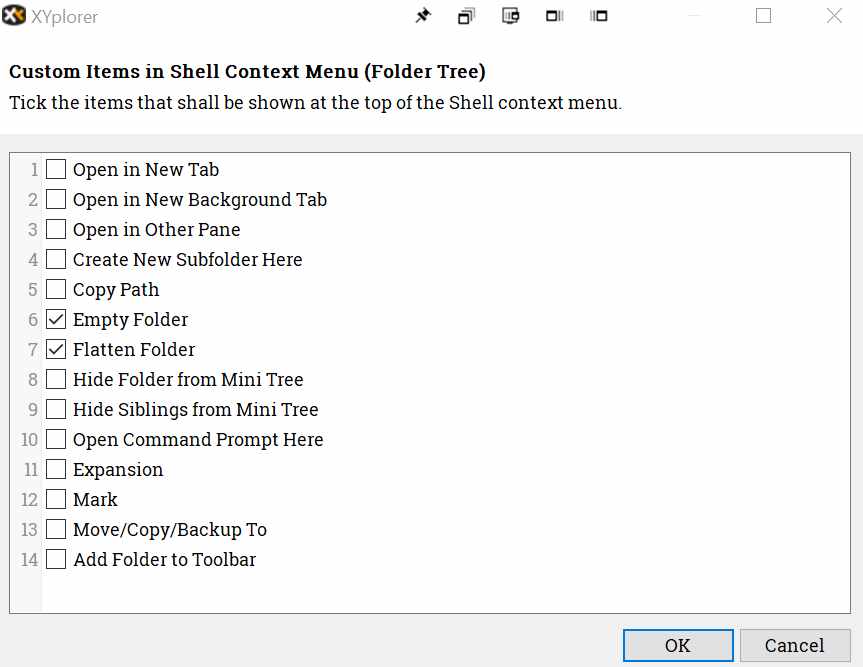Screen dimensions: 863x667
Task: Tick Open Command Prompt Here checkbox
Action: tap(57, 440)
